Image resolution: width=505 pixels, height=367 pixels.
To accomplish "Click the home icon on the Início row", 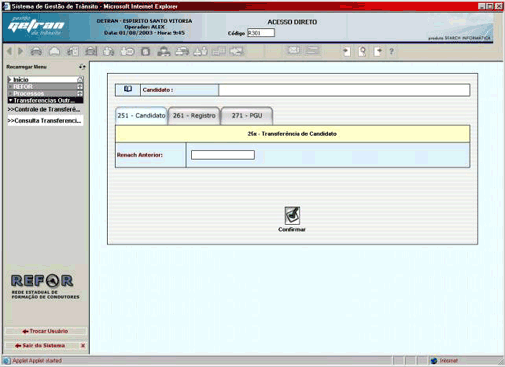I will click(x=80, y=79).
